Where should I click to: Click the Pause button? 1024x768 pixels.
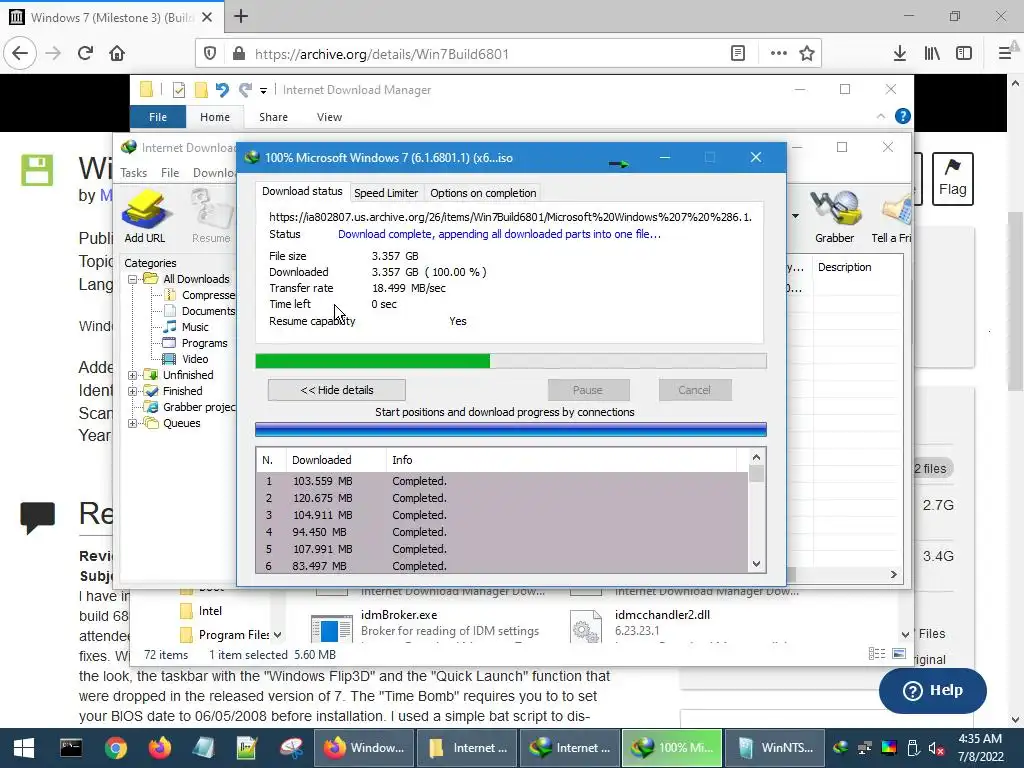[x=588, y=390]
